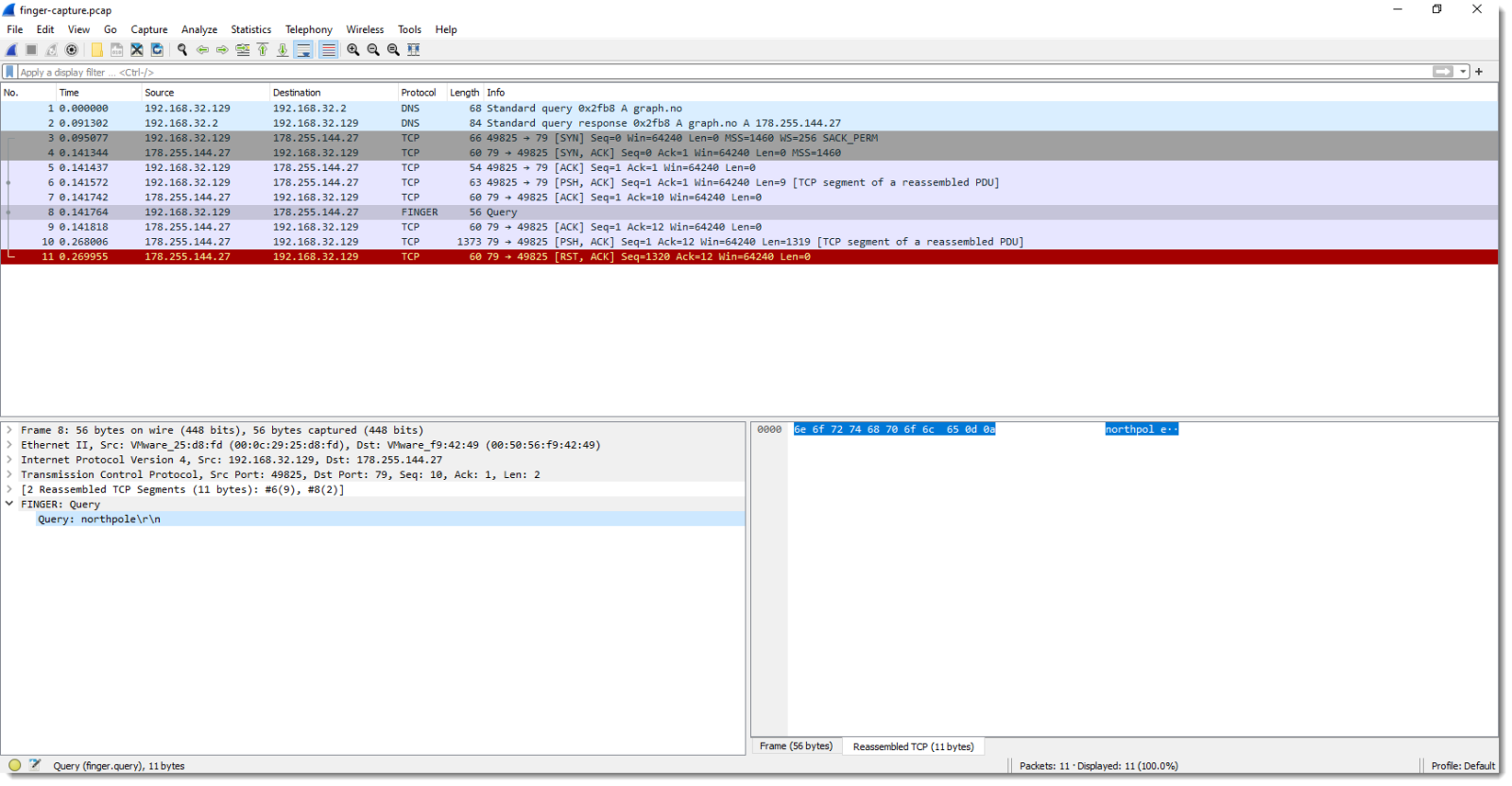The height and width of the screenshot is (786, 1512).
Task: Open the Statistics menu
Action: pos(250,29)
